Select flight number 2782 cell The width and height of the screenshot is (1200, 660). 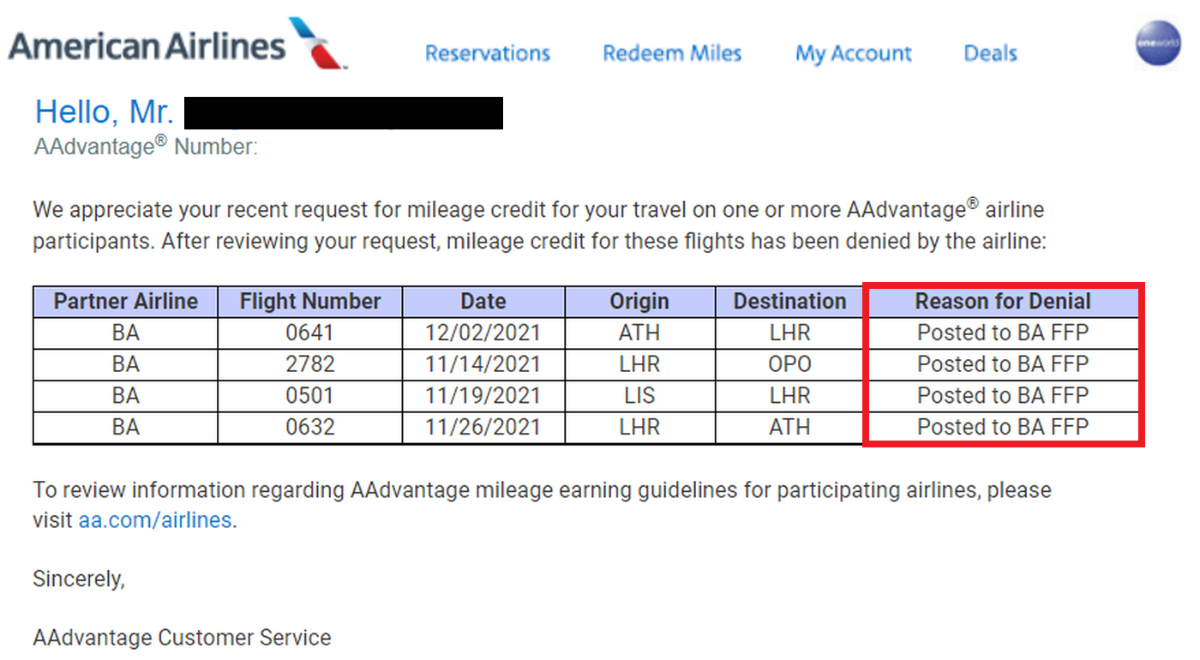coord(310,364)
